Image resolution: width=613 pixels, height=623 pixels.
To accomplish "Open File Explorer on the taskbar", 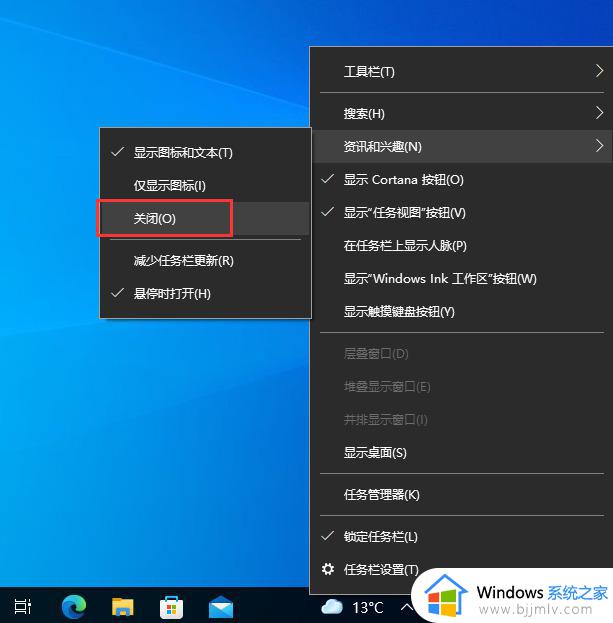I will (x=123, y=607).
